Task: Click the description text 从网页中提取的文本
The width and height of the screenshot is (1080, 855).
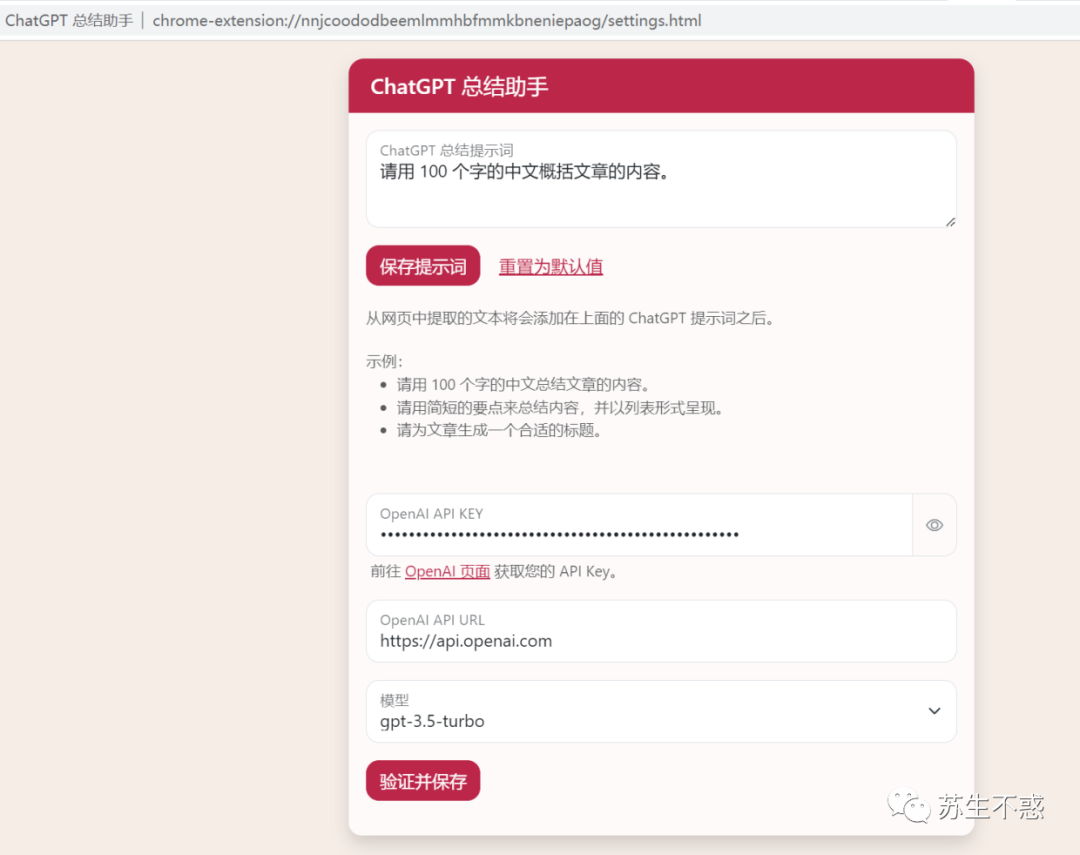Action: point(570,318)
